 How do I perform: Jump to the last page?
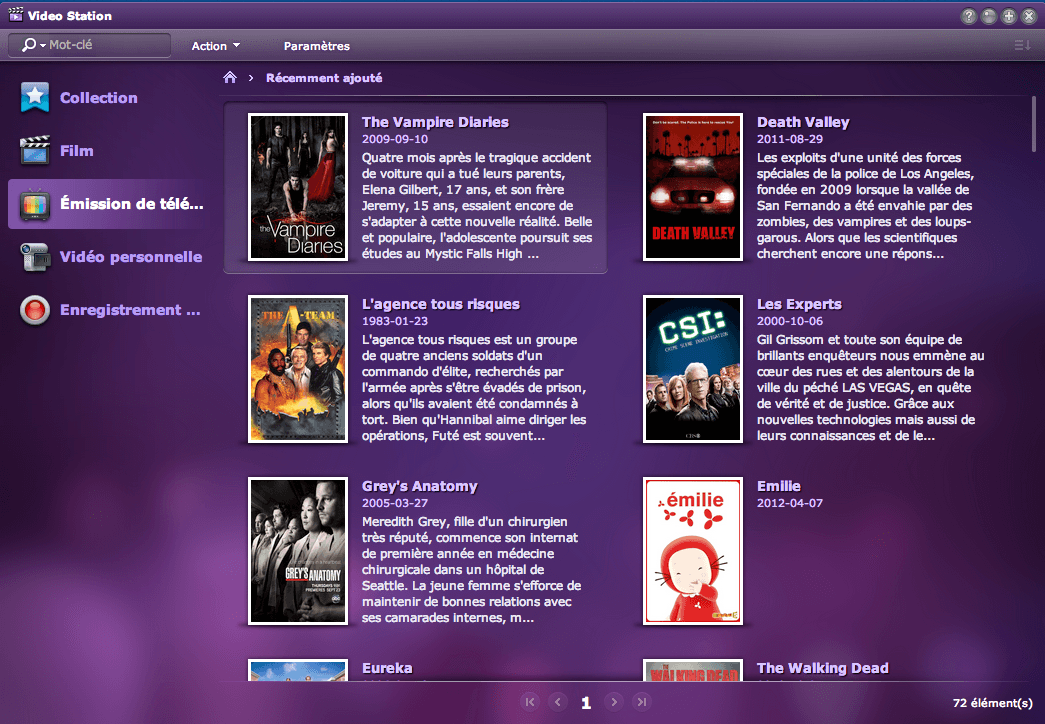pos(642,701)
